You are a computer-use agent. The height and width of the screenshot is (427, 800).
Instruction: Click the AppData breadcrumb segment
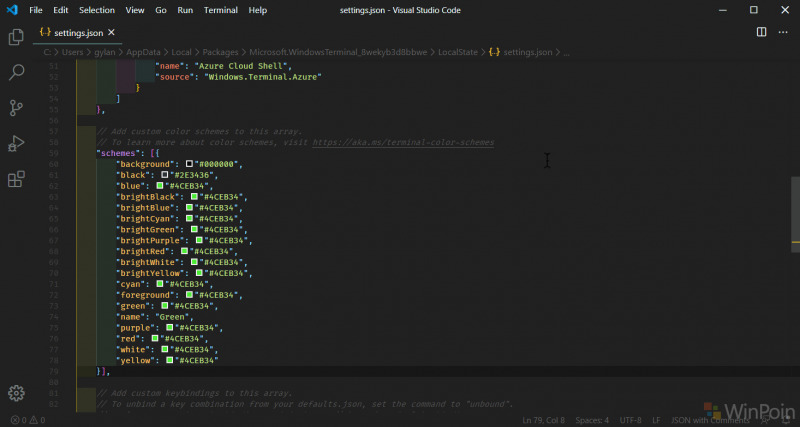point(143,52)
